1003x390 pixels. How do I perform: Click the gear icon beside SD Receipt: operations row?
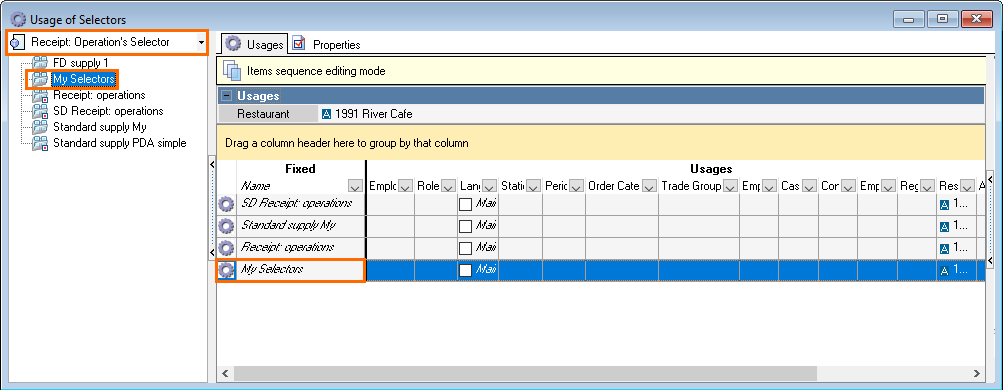click(x=225, y=205)
